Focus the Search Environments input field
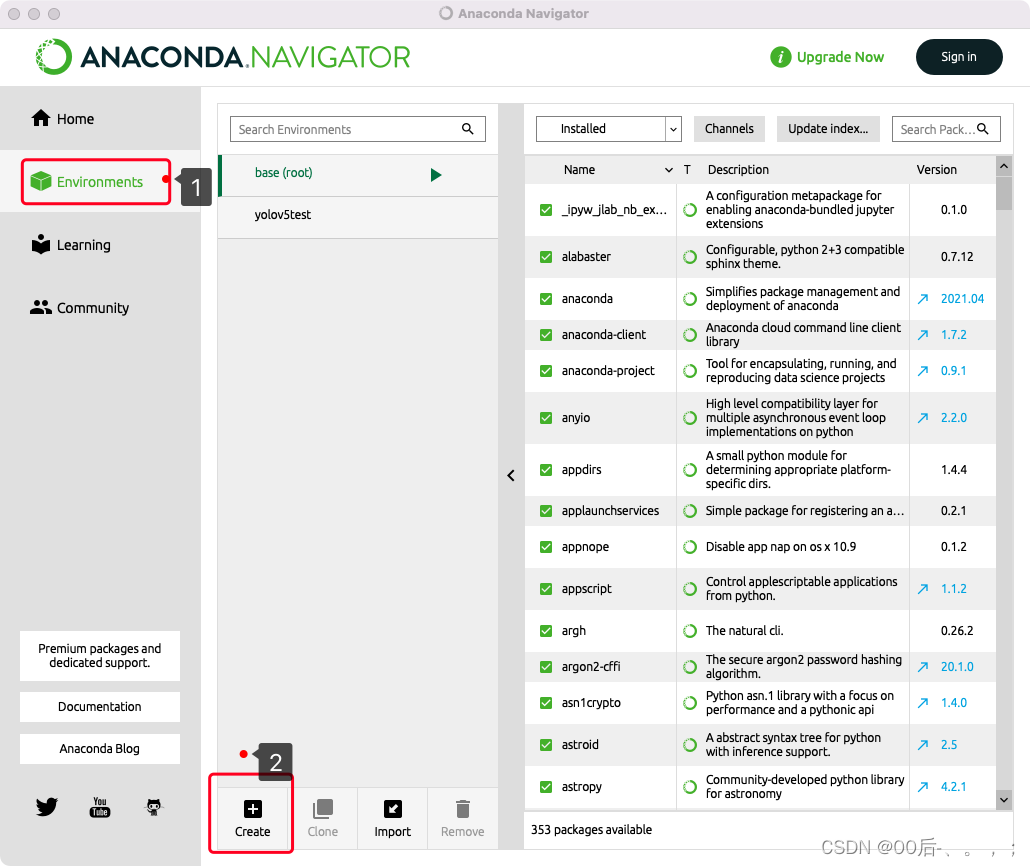The height and width of the screenshot is (866, 1030). tap(358, 129)
